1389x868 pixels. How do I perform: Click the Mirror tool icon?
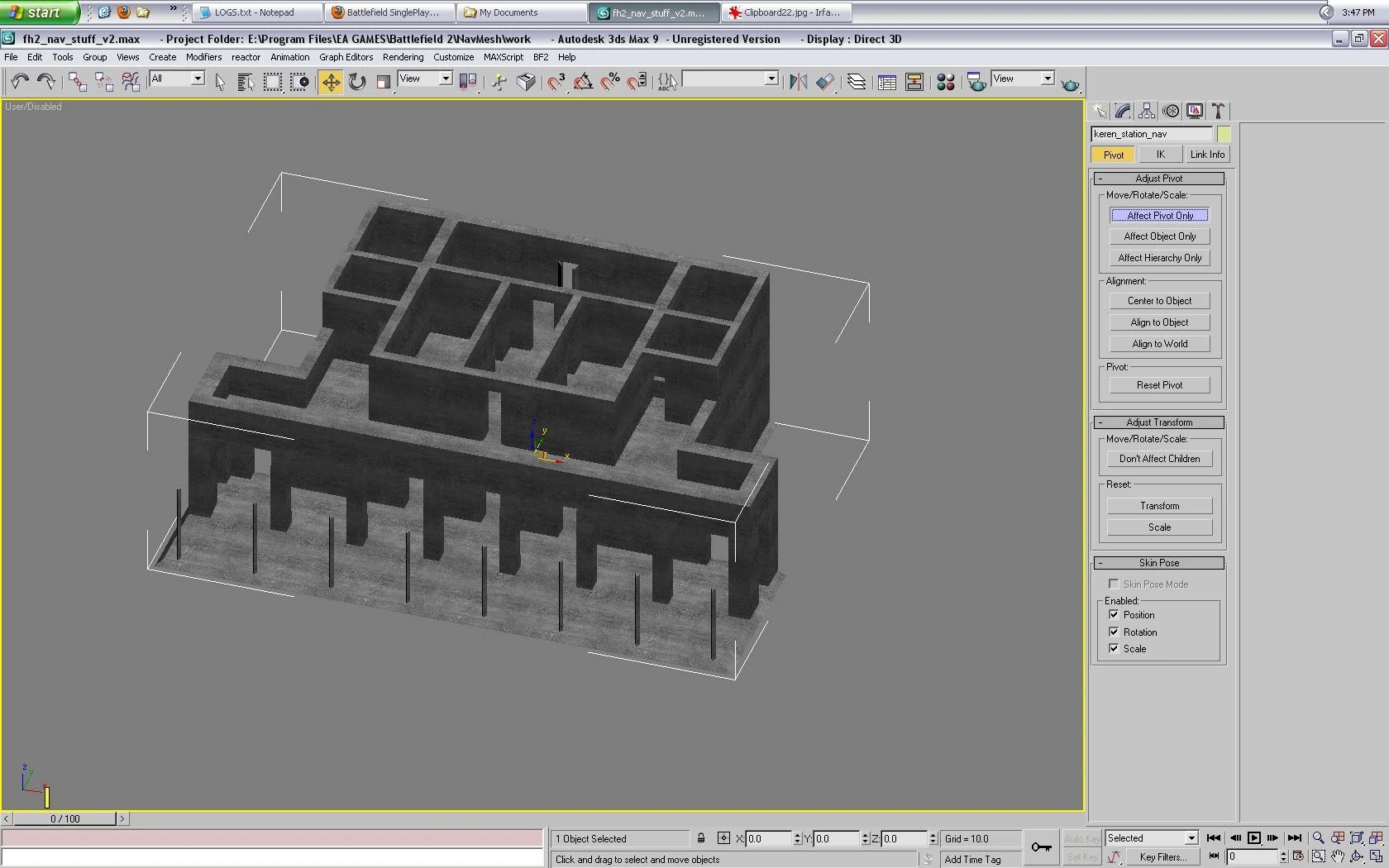(798, 82)
